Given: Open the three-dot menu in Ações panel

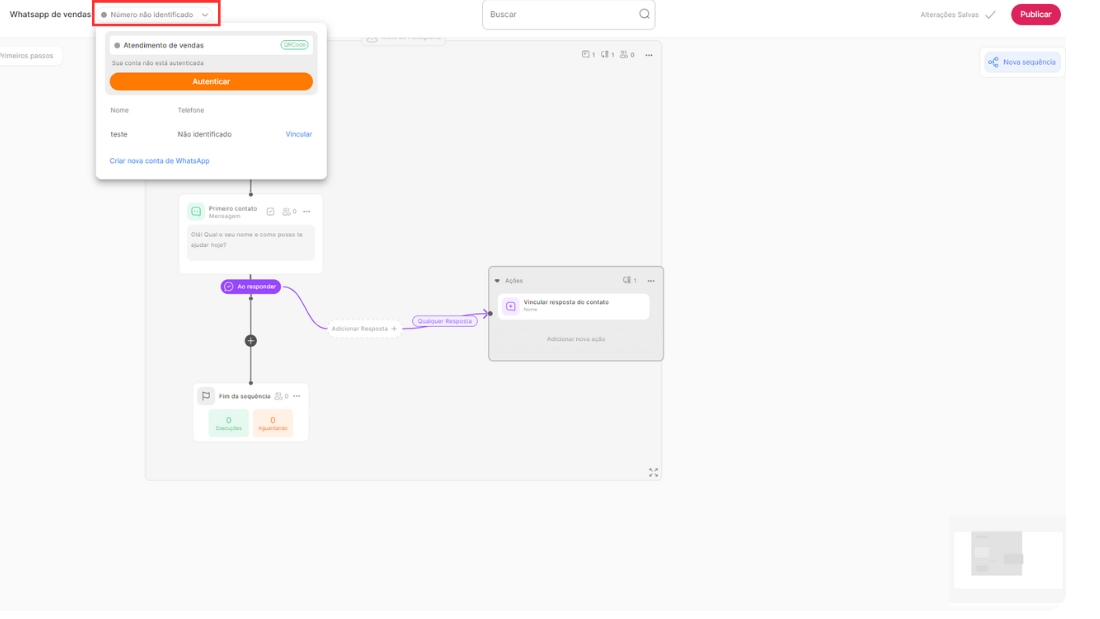Looking at the screenshot, I should click(x=650, y=281).
